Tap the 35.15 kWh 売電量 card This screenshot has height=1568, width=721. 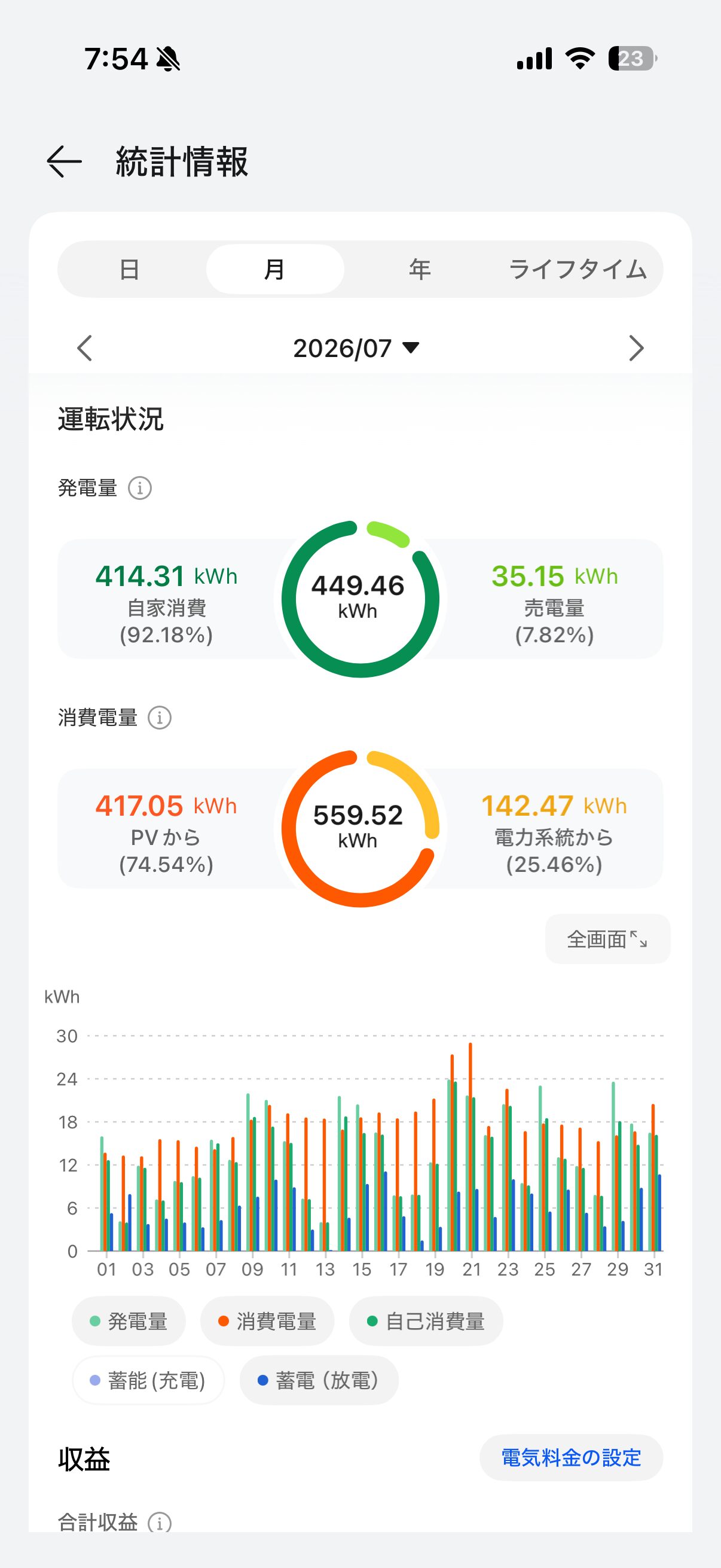(554, 599)
